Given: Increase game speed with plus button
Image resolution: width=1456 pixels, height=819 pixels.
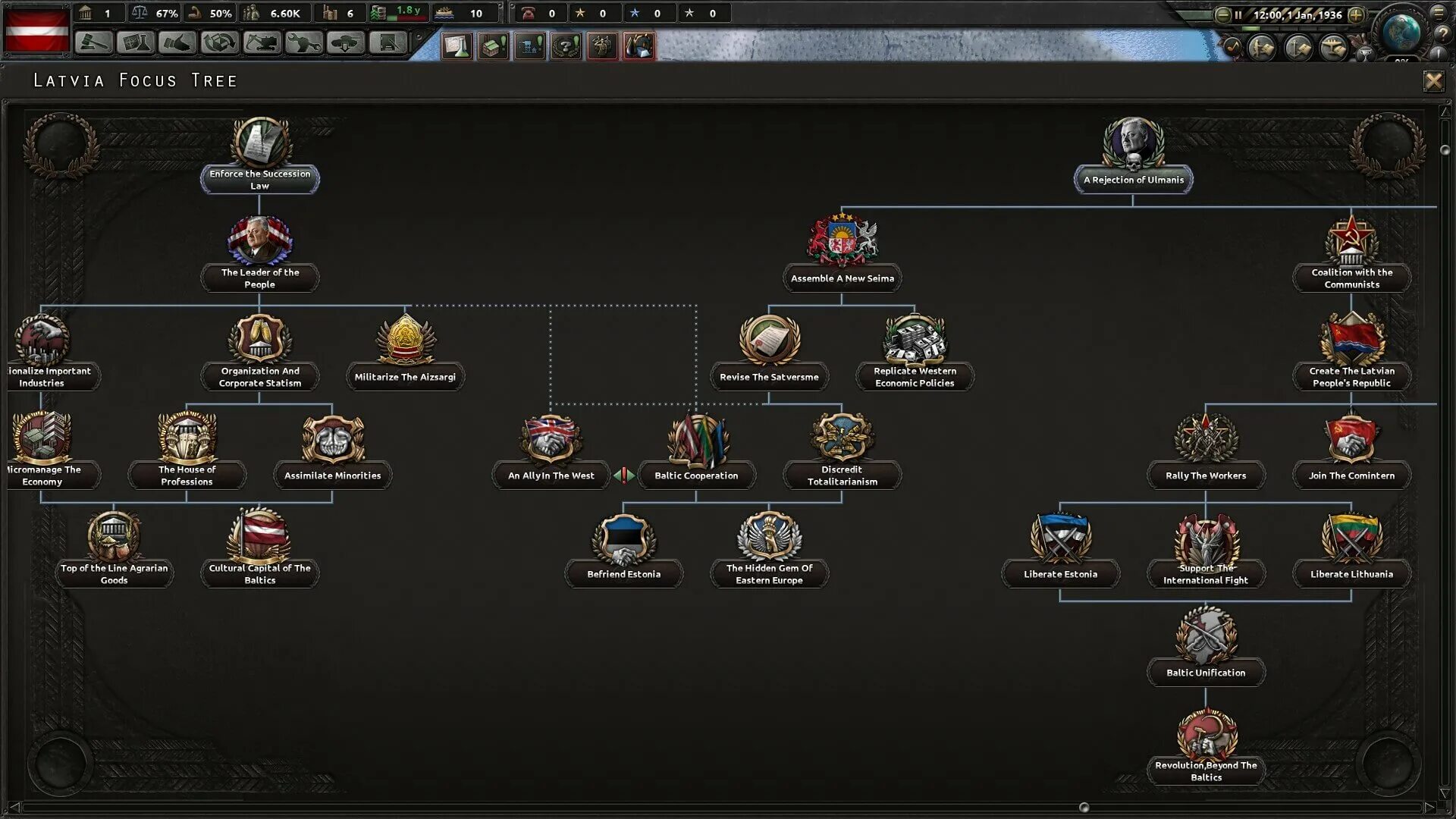Looking at the screenshot, I should pos(1356,14).
